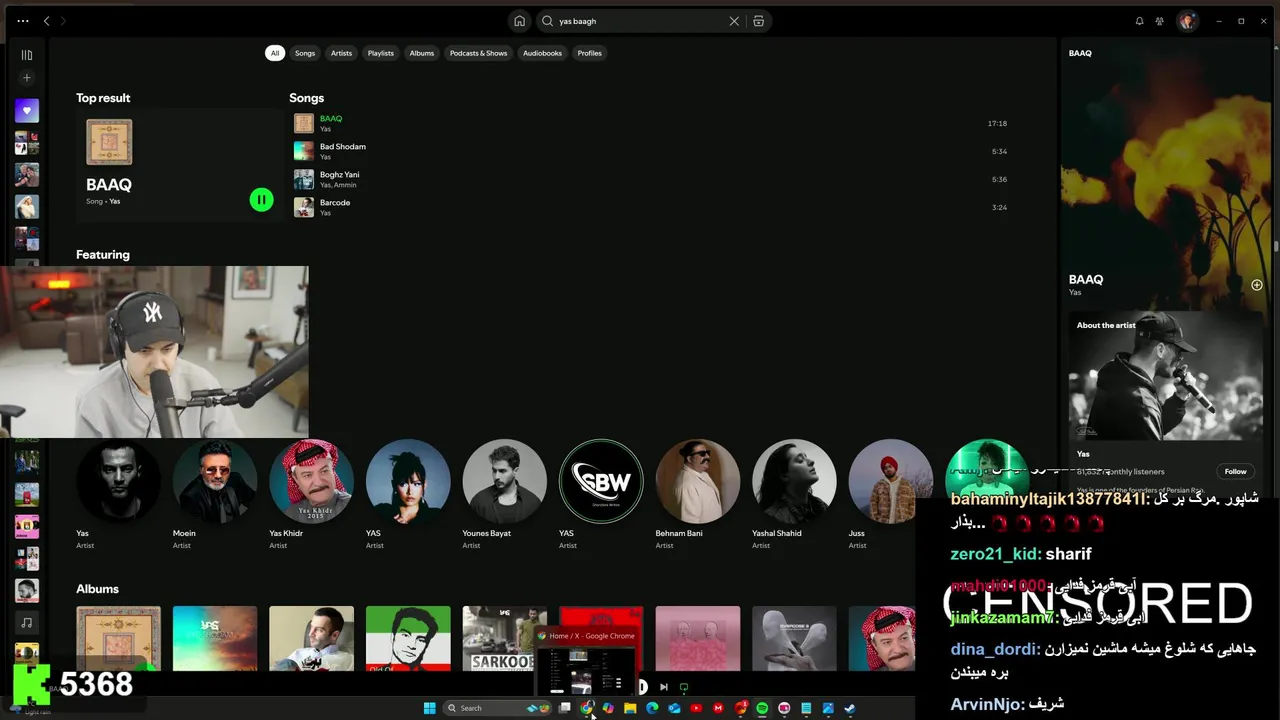Open Google Chrome from the taskbar

[x=587, y=708]
